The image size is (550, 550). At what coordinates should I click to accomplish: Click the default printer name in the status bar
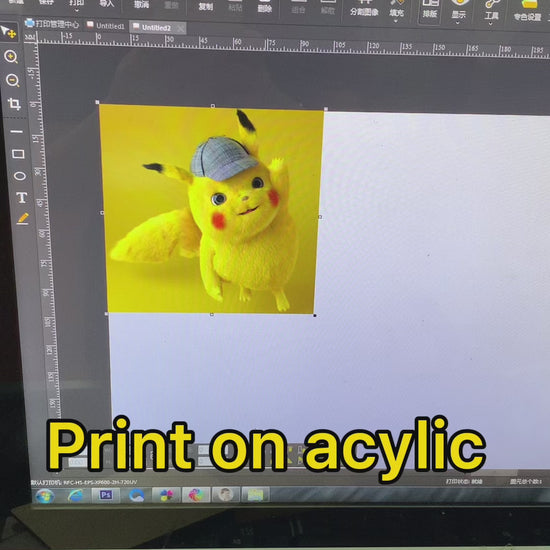click(x=84, y=482)
